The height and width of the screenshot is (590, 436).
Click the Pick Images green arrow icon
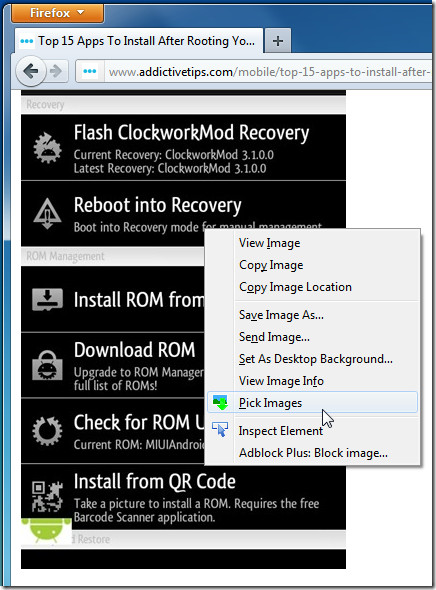pyautogui.click(x=220, y=403)
